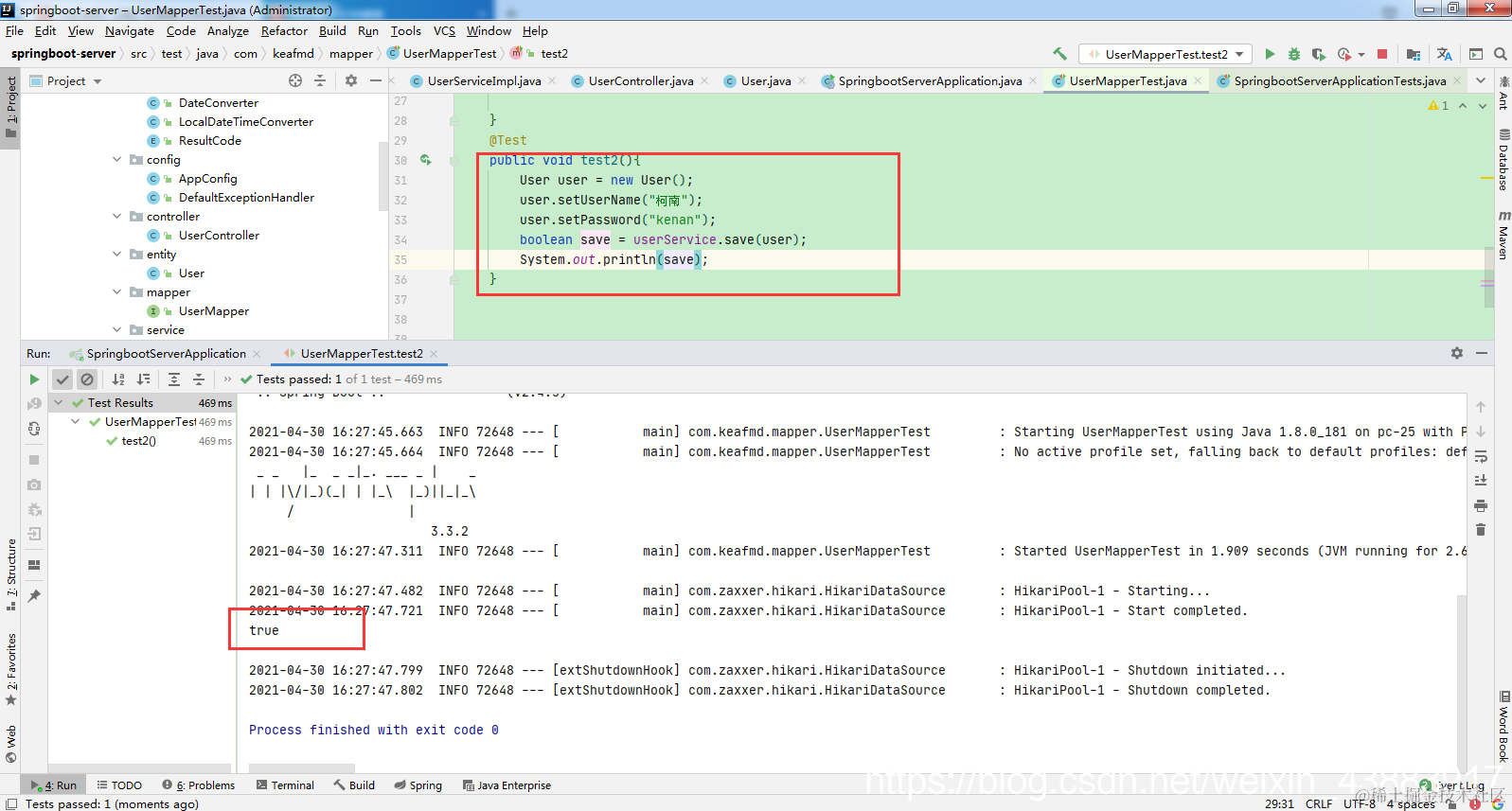Sort test results by duration
This screenshot has width=1512, height=811.
coord(144,379)
